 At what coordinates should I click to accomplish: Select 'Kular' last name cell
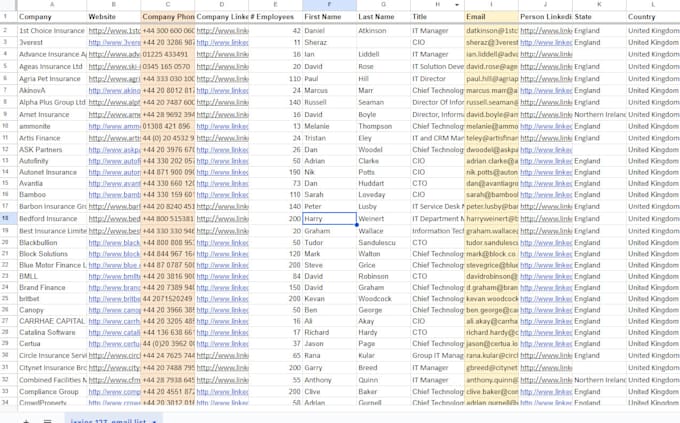(x=383, y=355)
